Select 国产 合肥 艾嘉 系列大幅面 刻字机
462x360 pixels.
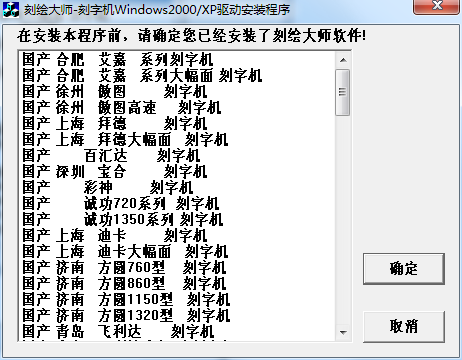coord(177,76)
